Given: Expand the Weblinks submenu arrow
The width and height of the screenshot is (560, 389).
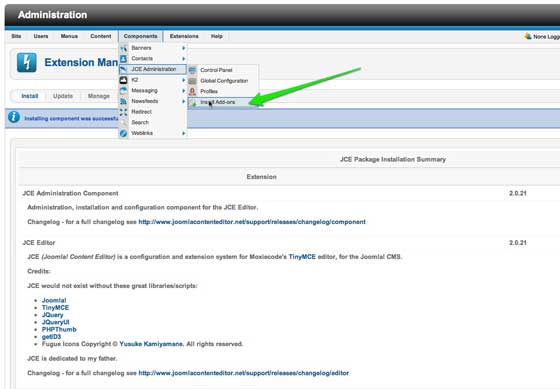Looking at the screenshot, I should point(184,133).
